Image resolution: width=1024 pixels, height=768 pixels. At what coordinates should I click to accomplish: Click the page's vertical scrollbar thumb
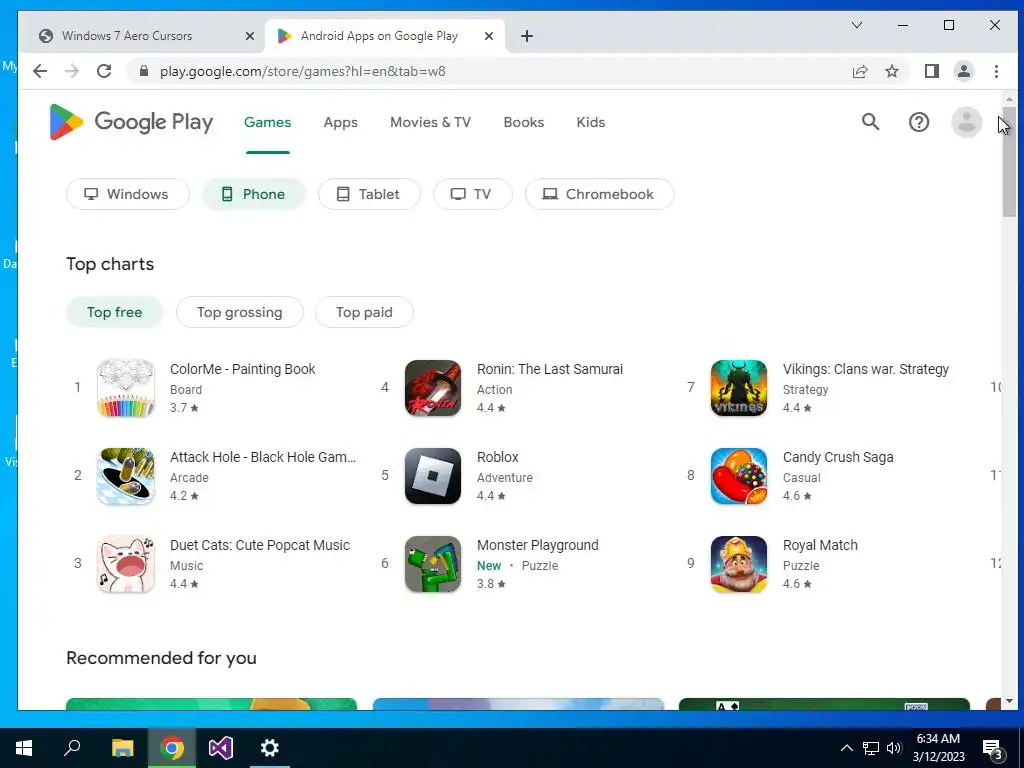click(x=1009, y=162)
